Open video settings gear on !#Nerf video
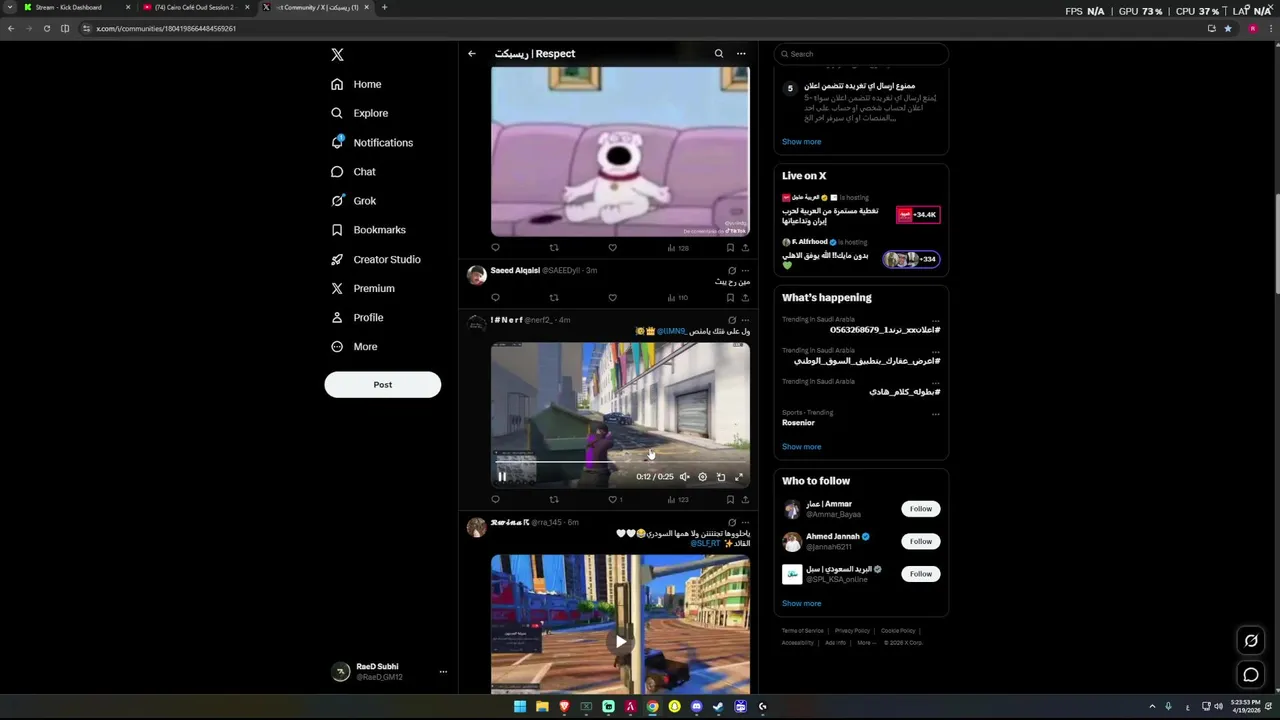 click(x=702, y=477)
